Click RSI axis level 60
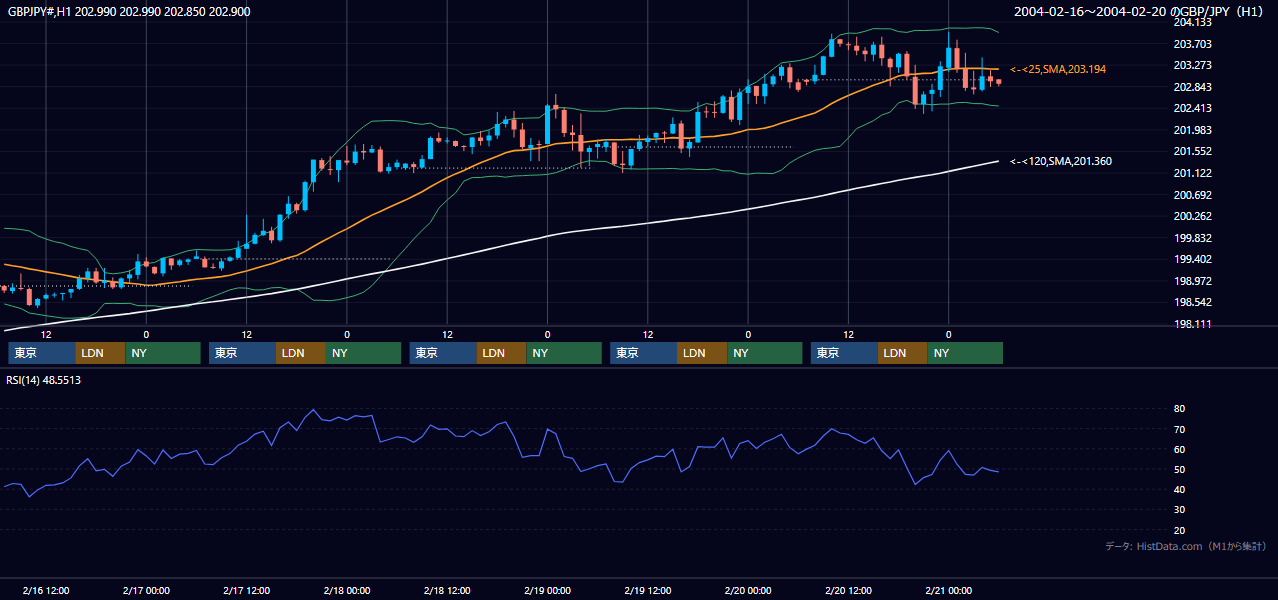Image resolution: width=1278 pixels, height=600 pixels. (1179, 449)
